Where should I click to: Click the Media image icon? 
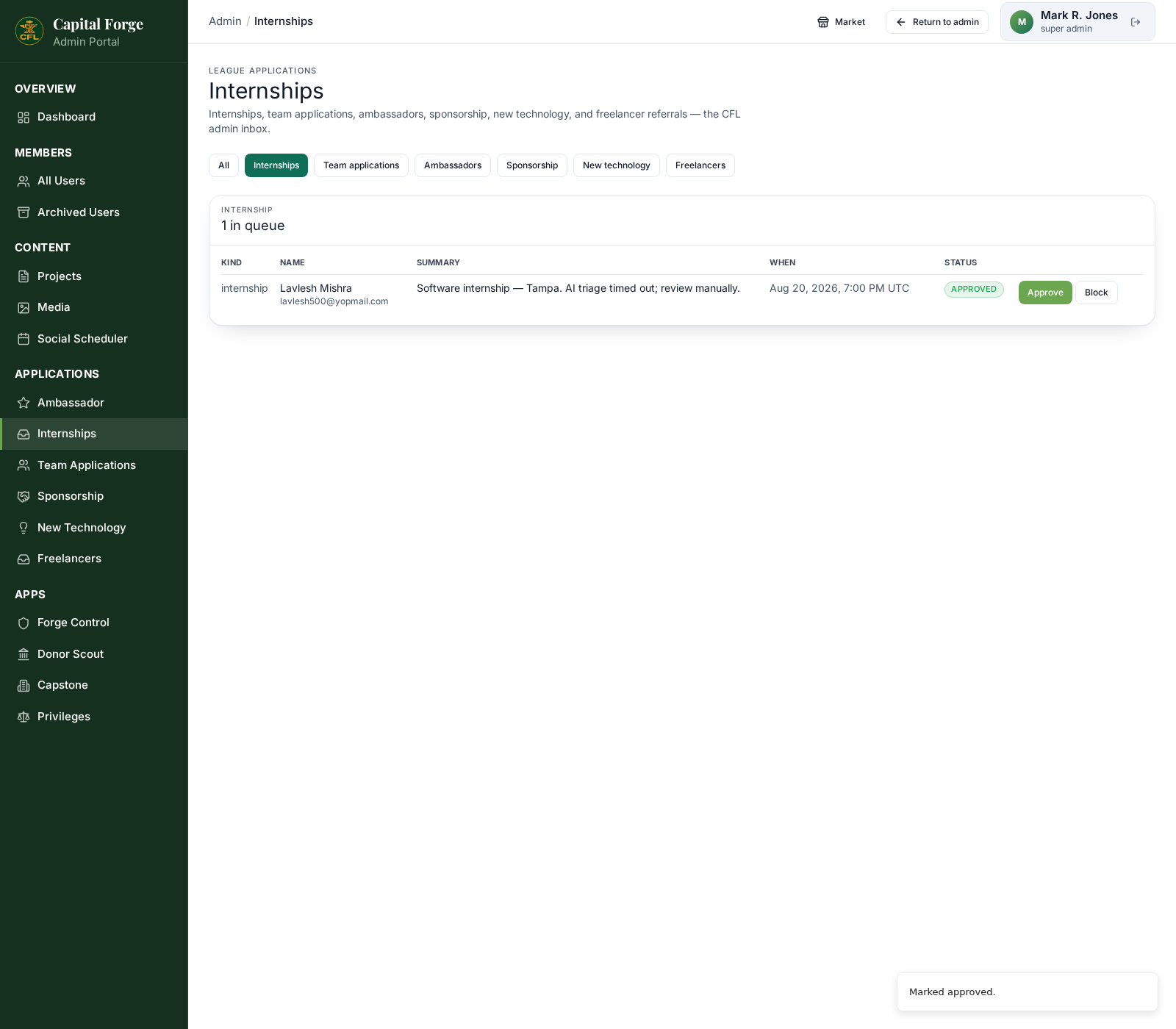24,308
